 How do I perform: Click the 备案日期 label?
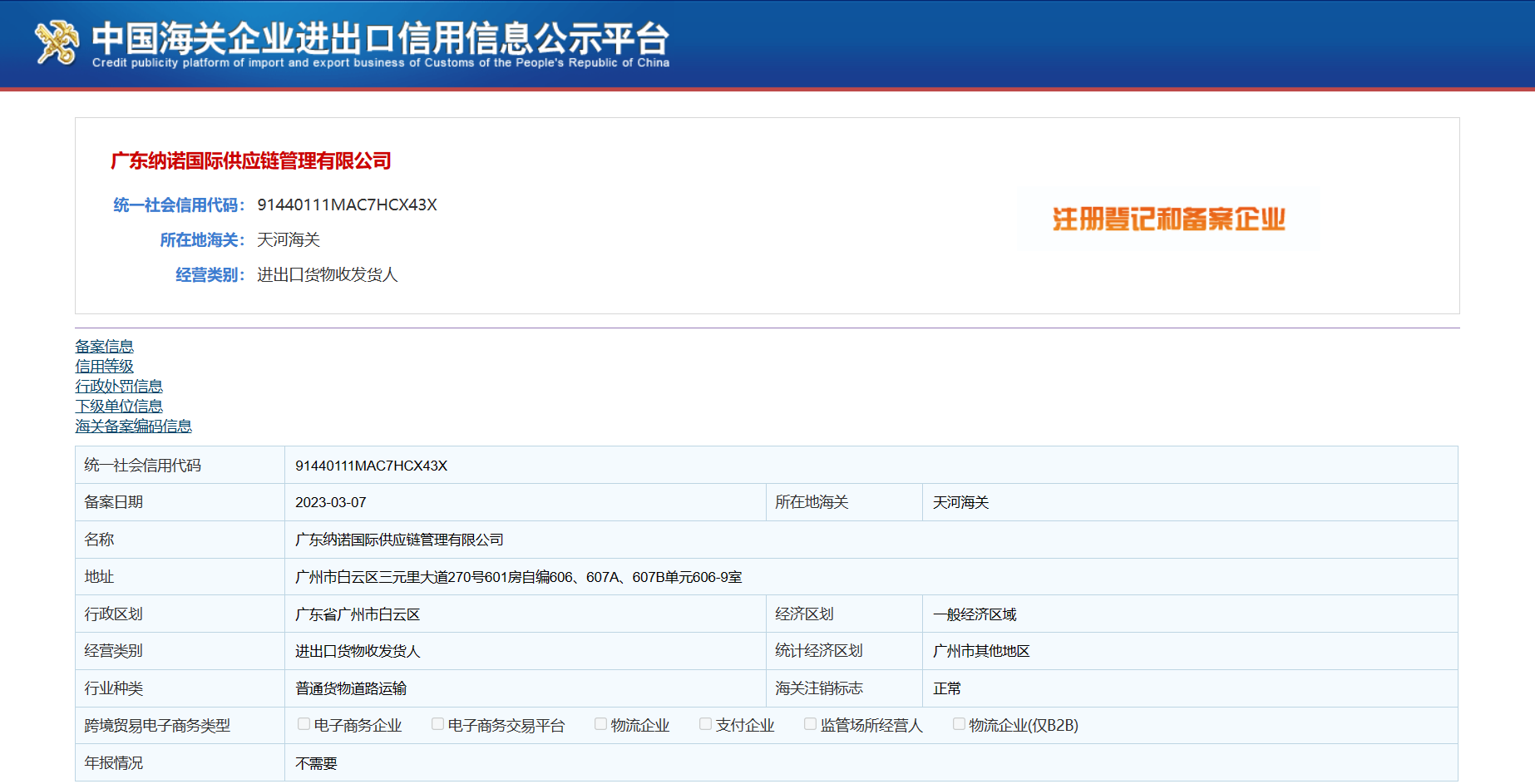coord(114,502)
